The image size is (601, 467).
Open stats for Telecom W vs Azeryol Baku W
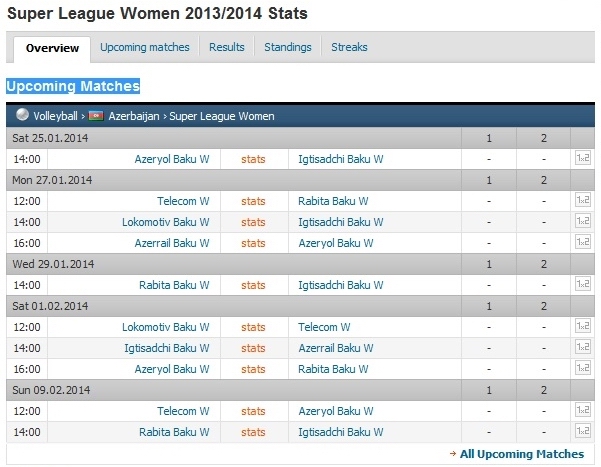[x=253, y=411]
